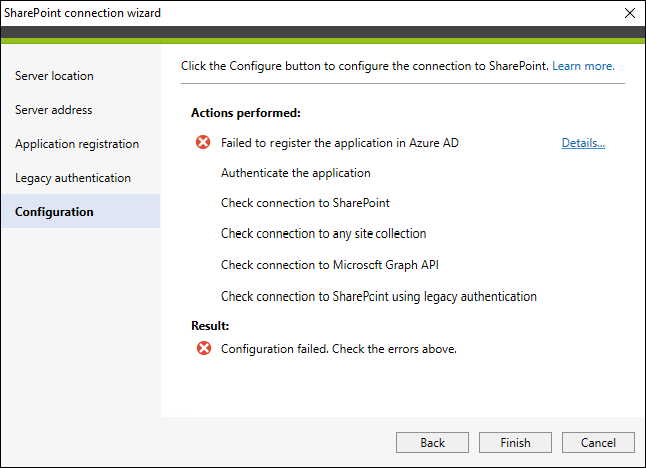Close the SharePoint connection wizard window

pos(630,13)
